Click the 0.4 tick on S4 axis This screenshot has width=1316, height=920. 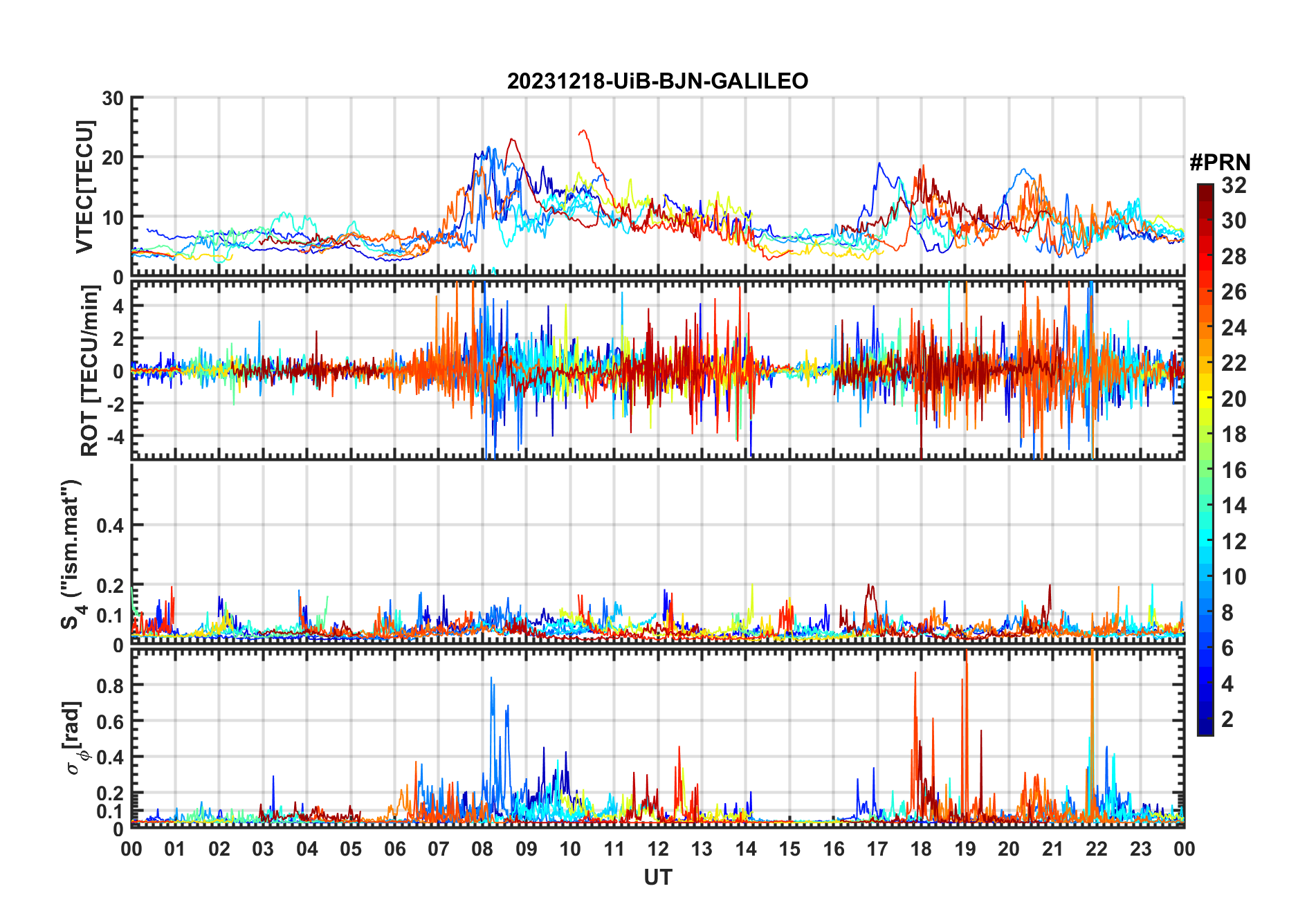click(110, 526)
